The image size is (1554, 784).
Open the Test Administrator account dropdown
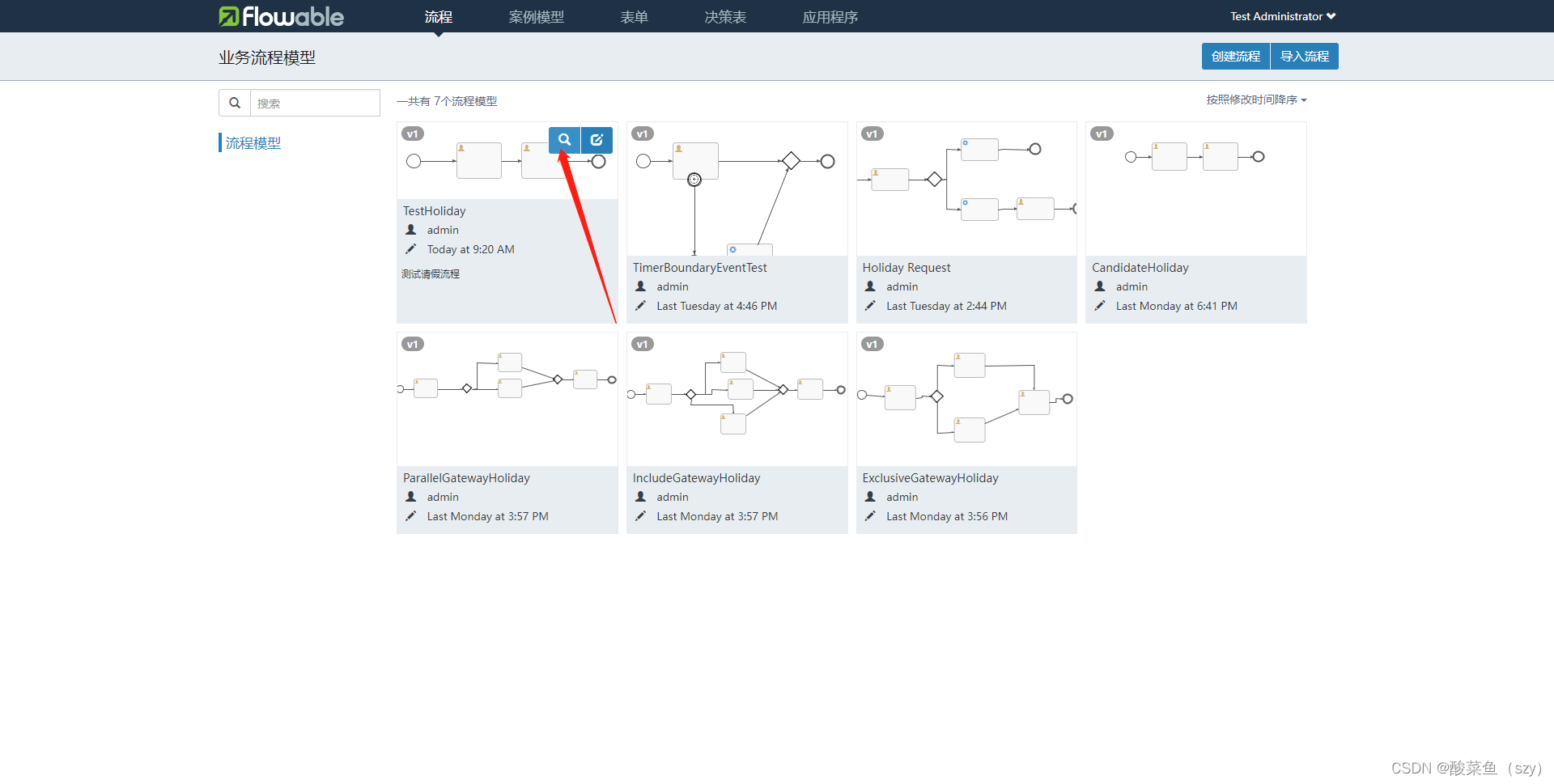(1282, 16)
